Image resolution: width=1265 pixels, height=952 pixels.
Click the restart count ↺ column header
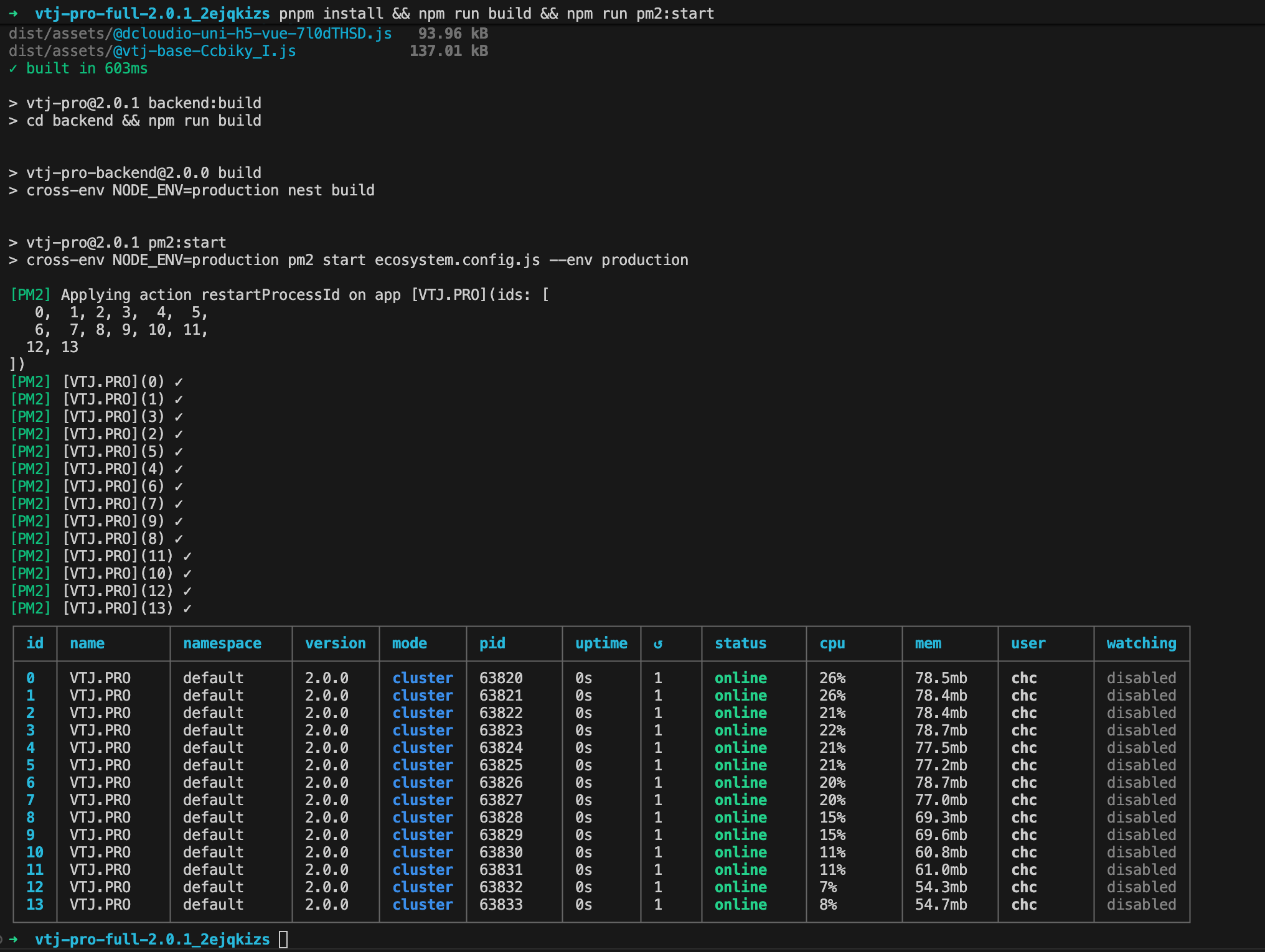(x=658, y=644)
